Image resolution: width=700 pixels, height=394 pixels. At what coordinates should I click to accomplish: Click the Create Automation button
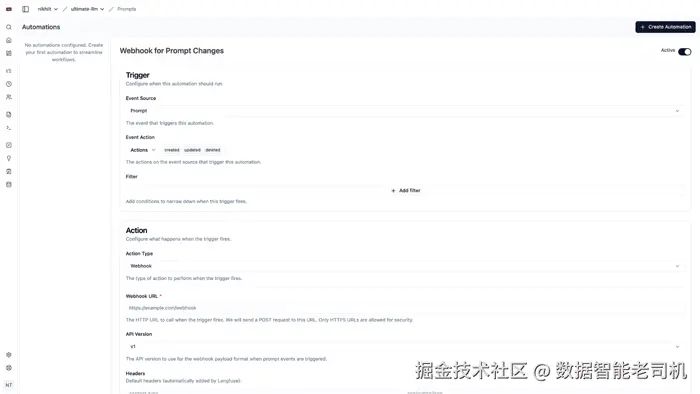[x=665, y=27]
